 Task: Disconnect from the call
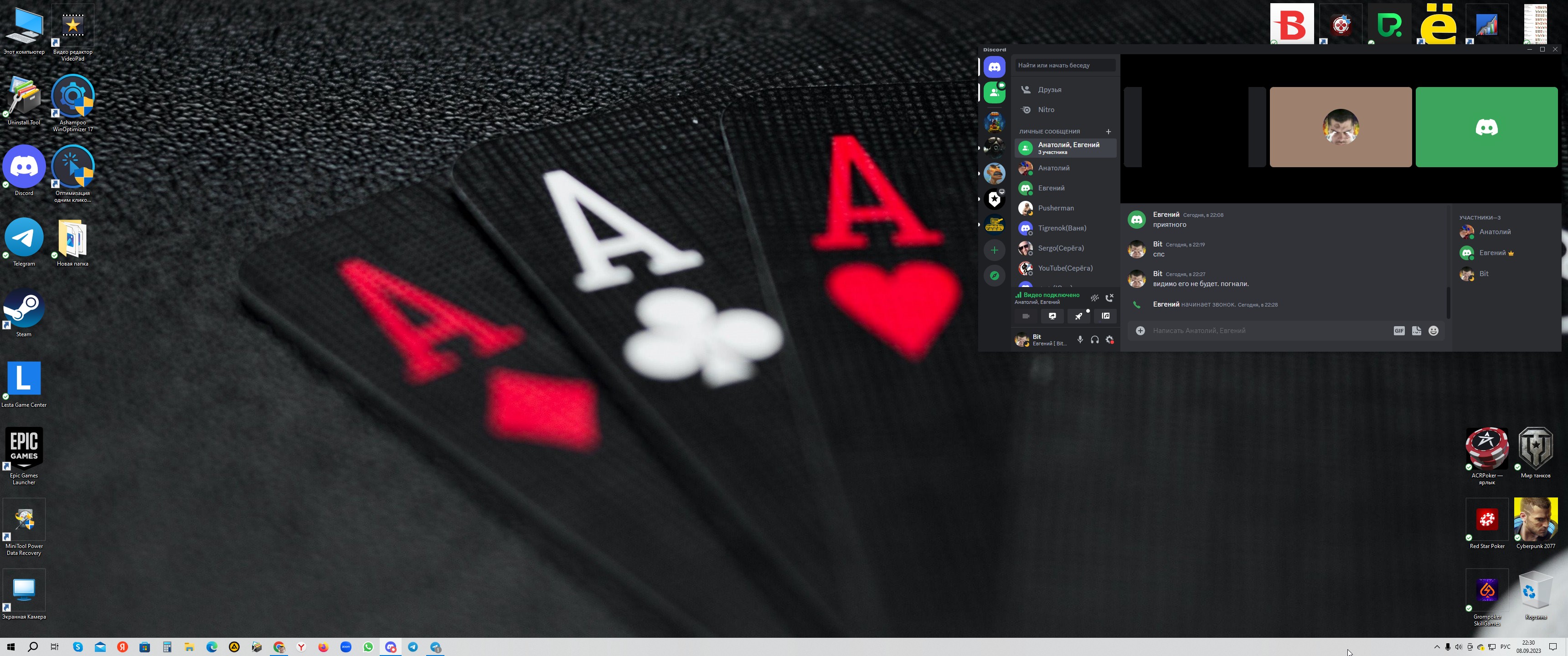1109,298
